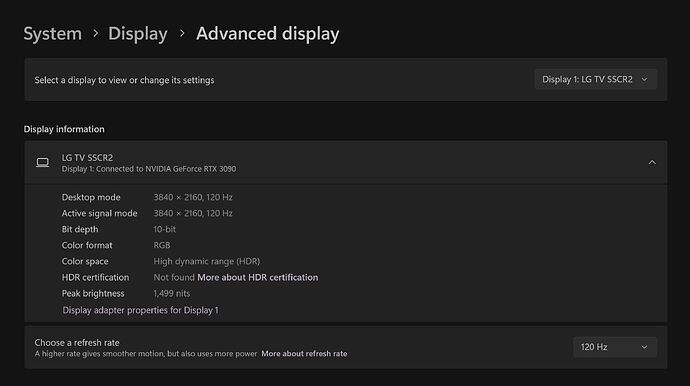Click the Choose a refresh rate label
This screenshot has width=690, height=386.
point(77,342)
